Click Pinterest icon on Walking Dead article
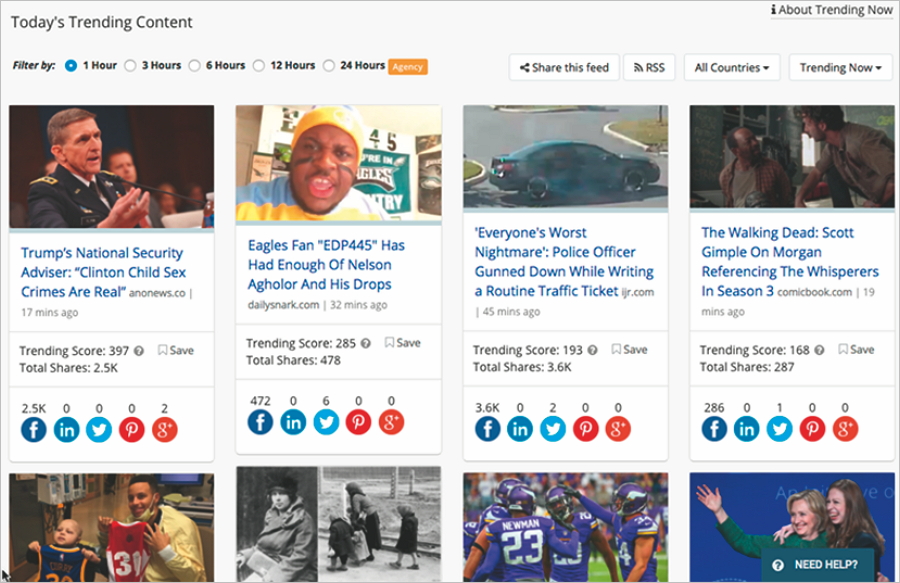The height and width of the screenshot is (583, 900). (x=812, y=429)
